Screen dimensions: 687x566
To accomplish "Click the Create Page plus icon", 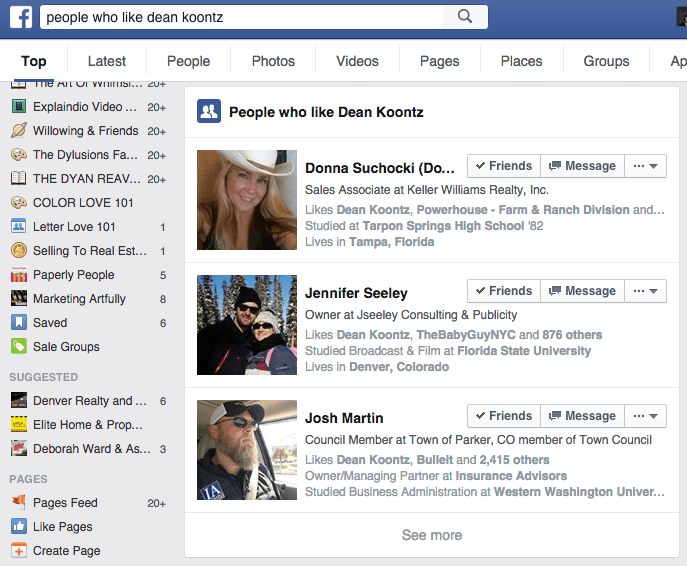I will 18,550.
